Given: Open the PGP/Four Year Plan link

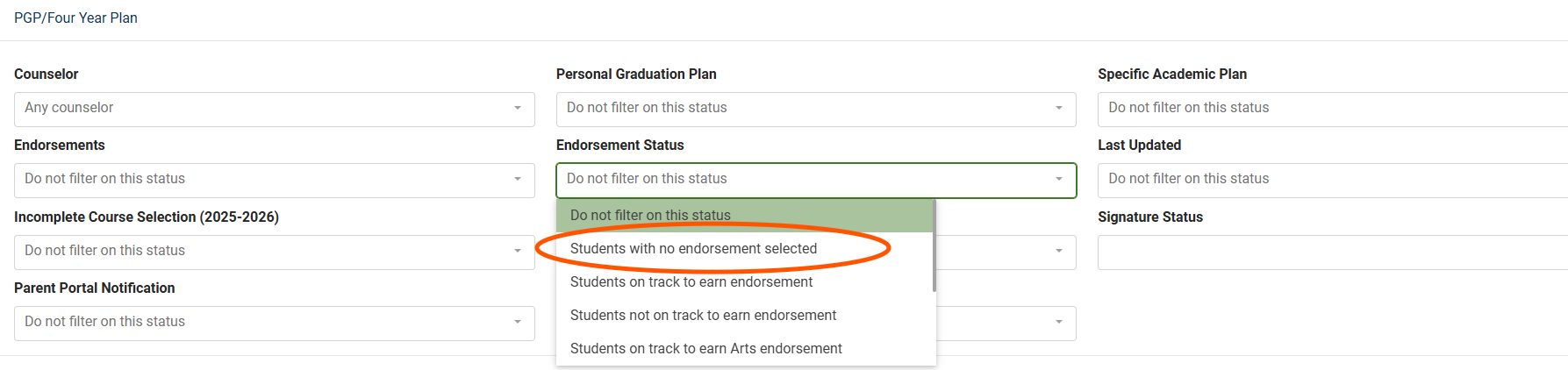Looking at the screenshot, I should [75, 18].
